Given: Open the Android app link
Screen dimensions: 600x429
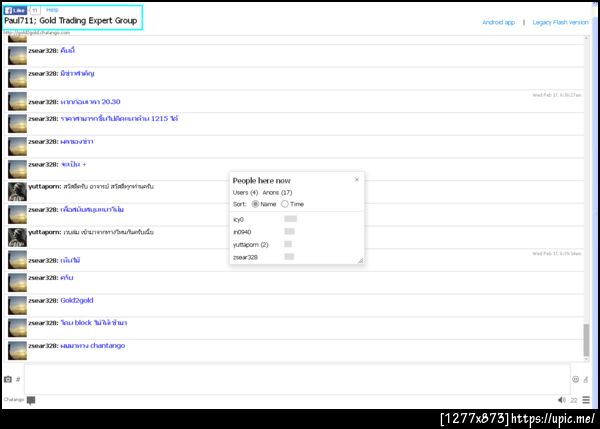Looking at the screenshot, I should (498, 22).
